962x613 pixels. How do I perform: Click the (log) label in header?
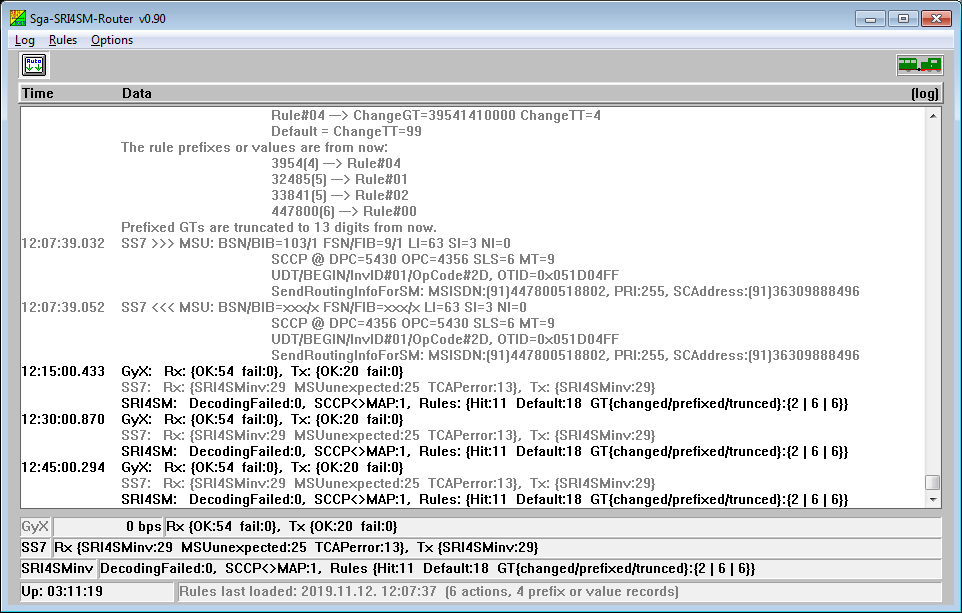tap(925, 94)
